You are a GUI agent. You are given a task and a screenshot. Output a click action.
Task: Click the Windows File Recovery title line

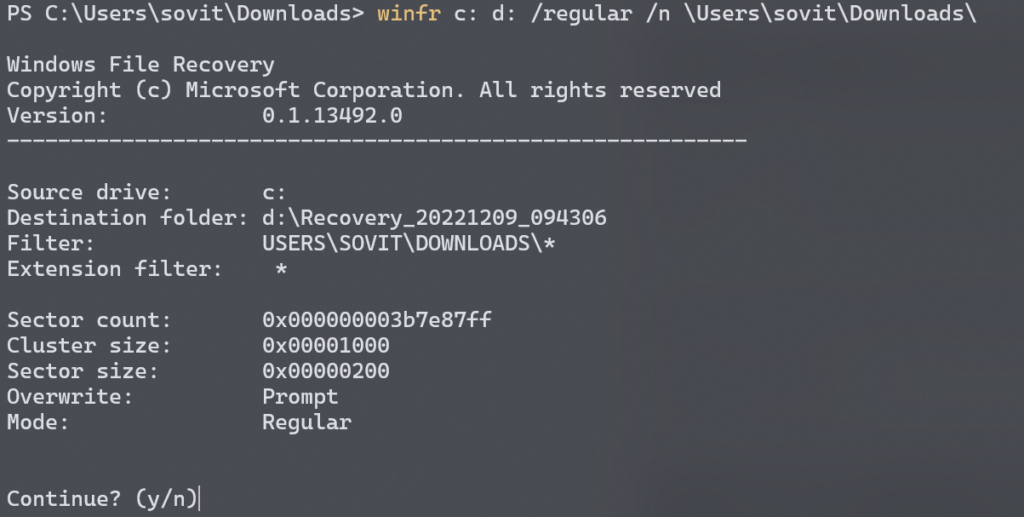(x=140, y=65)
